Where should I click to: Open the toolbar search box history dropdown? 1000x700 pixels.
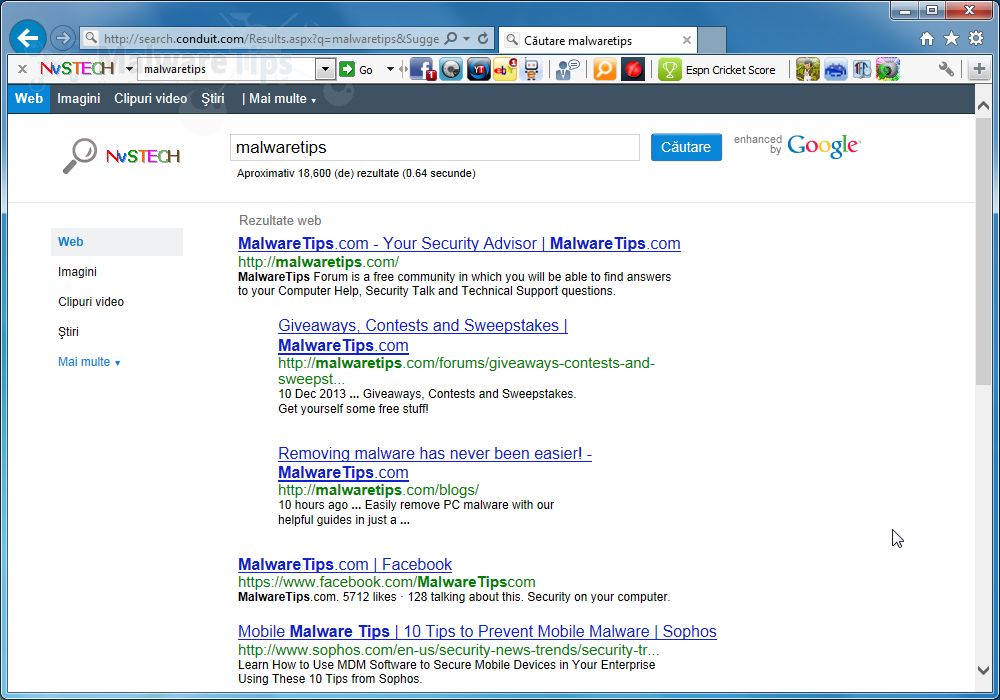(x=325, y=69)
